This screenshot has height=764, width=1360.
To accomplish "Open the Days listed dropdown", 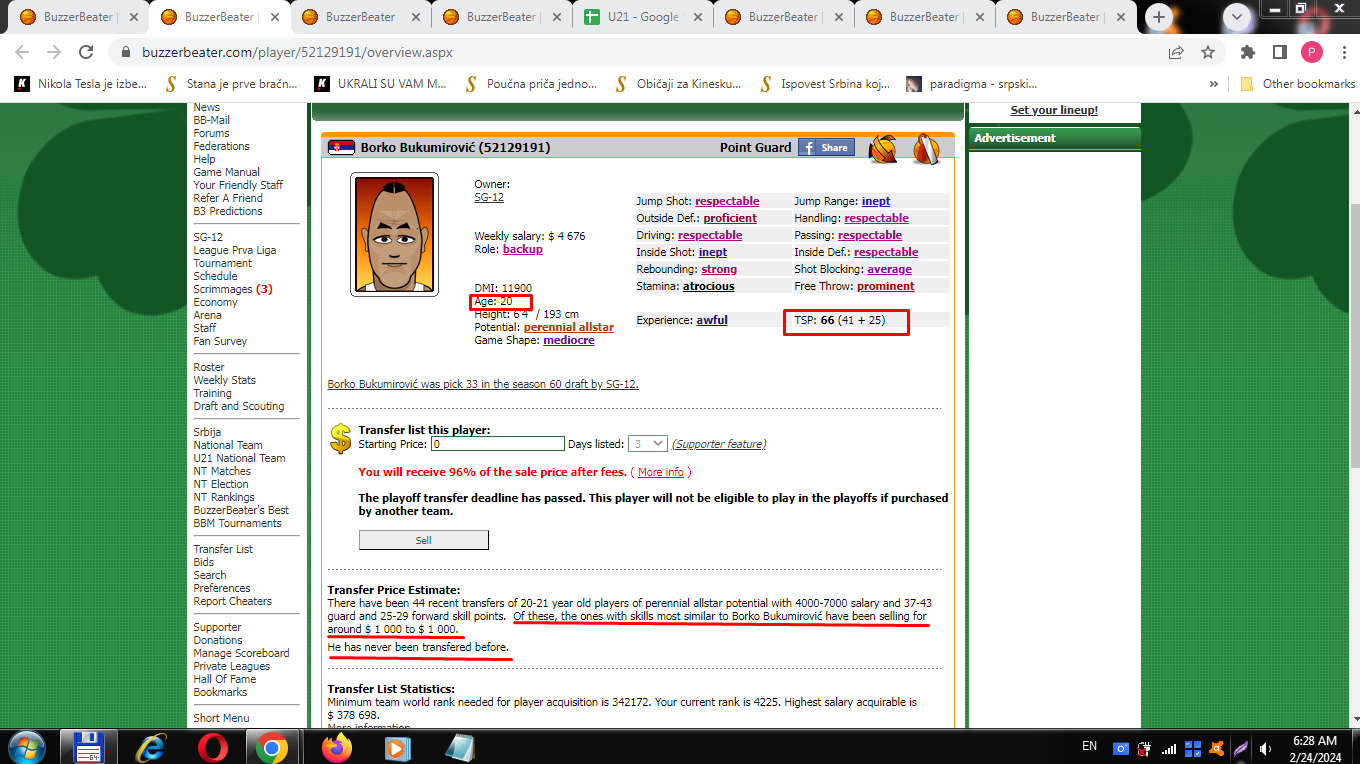I will 646,444.
